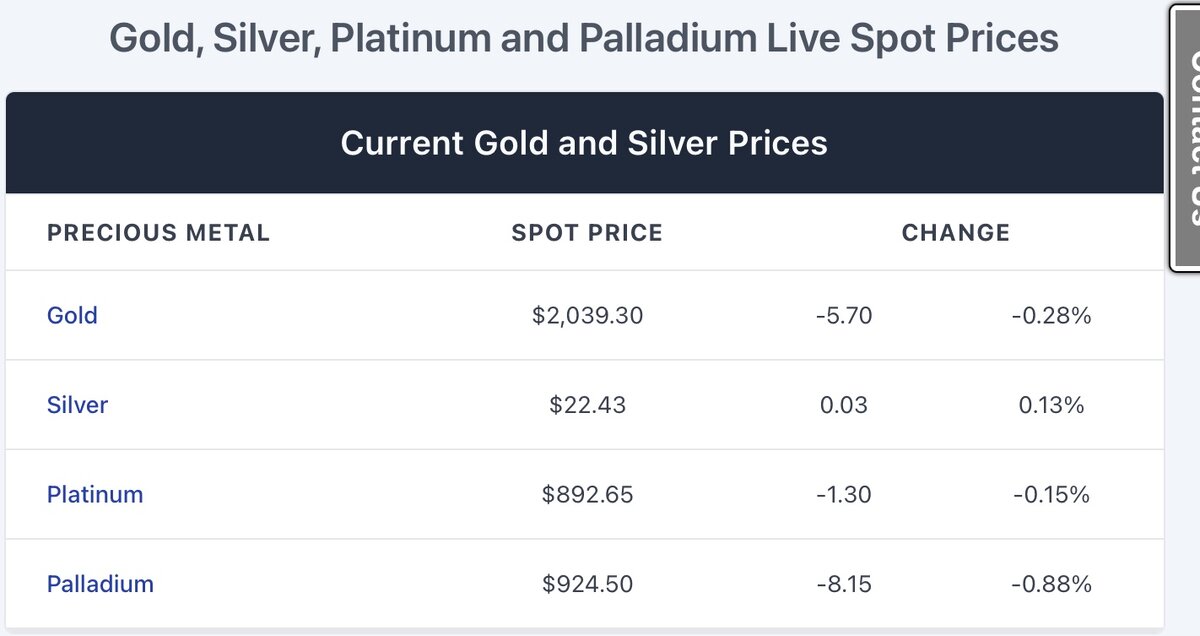Click the Silver spot price $22.43

pyautogui.click(x=587, y=405)
